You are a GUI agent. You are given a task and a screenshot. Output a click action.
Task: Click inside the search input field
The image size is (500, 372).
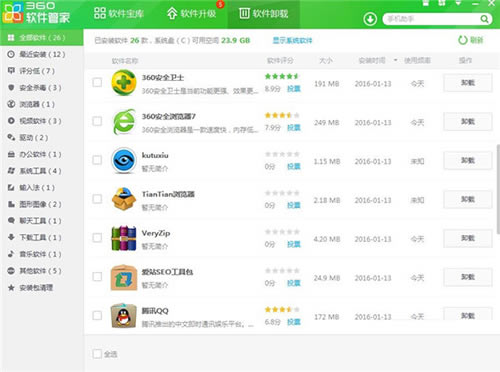[432, 19]
